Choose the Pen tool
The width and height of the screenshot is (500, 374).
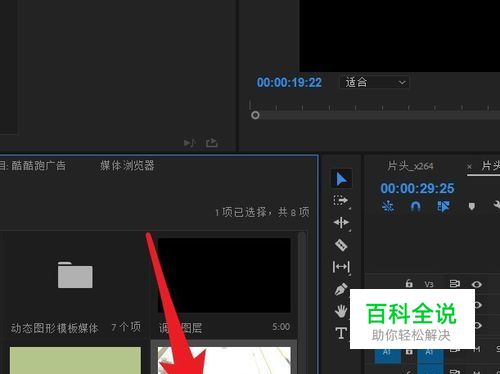coord(341,289)
